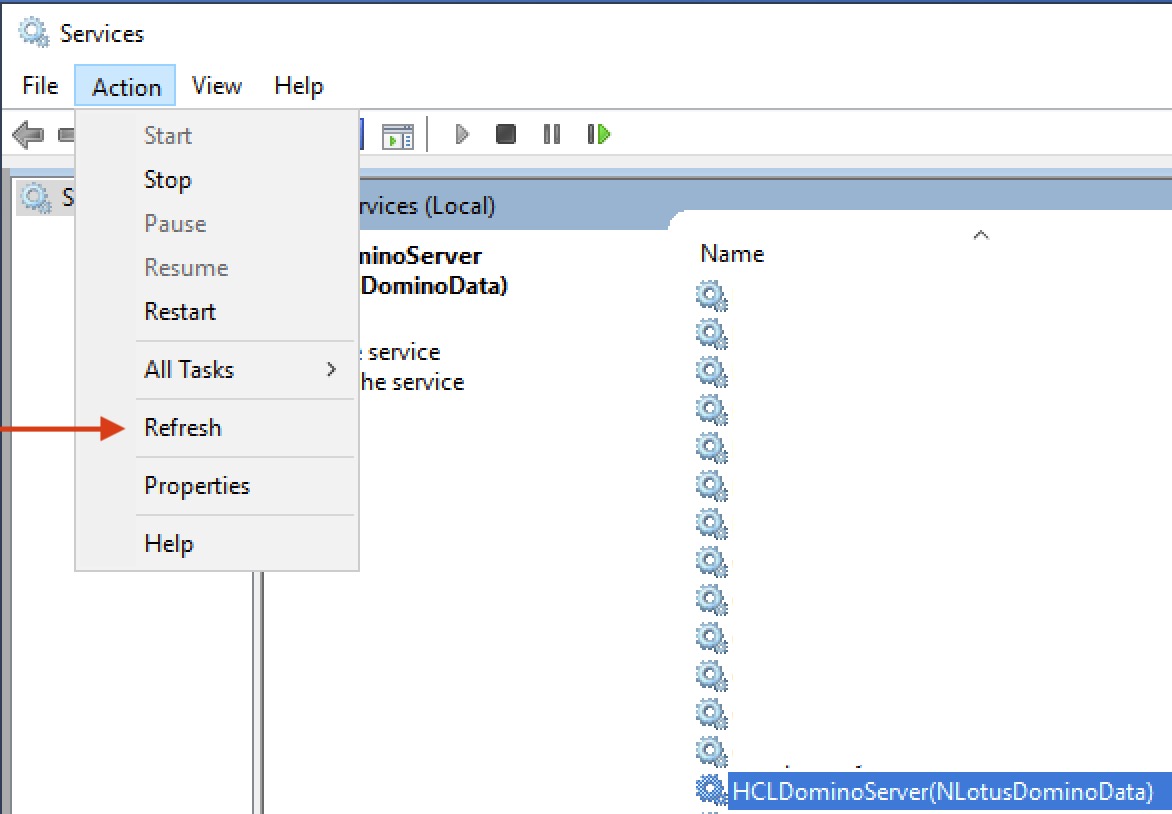Screen dimensions: 1172x814
Task: Click the Name column header
Action: (732, 254)
